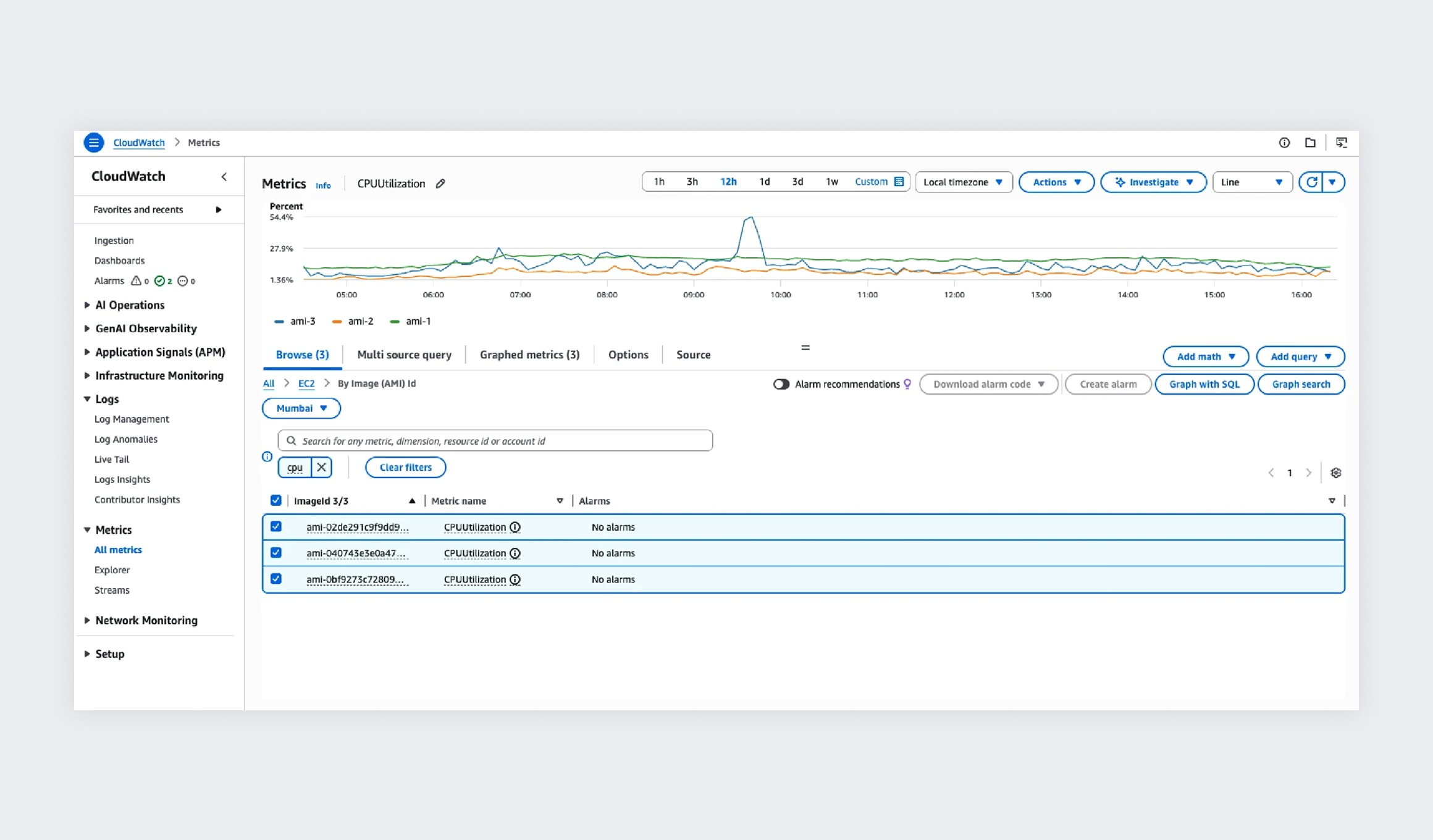
Task: Enable the Alarm recommendations switch
Action: [781, 384]
